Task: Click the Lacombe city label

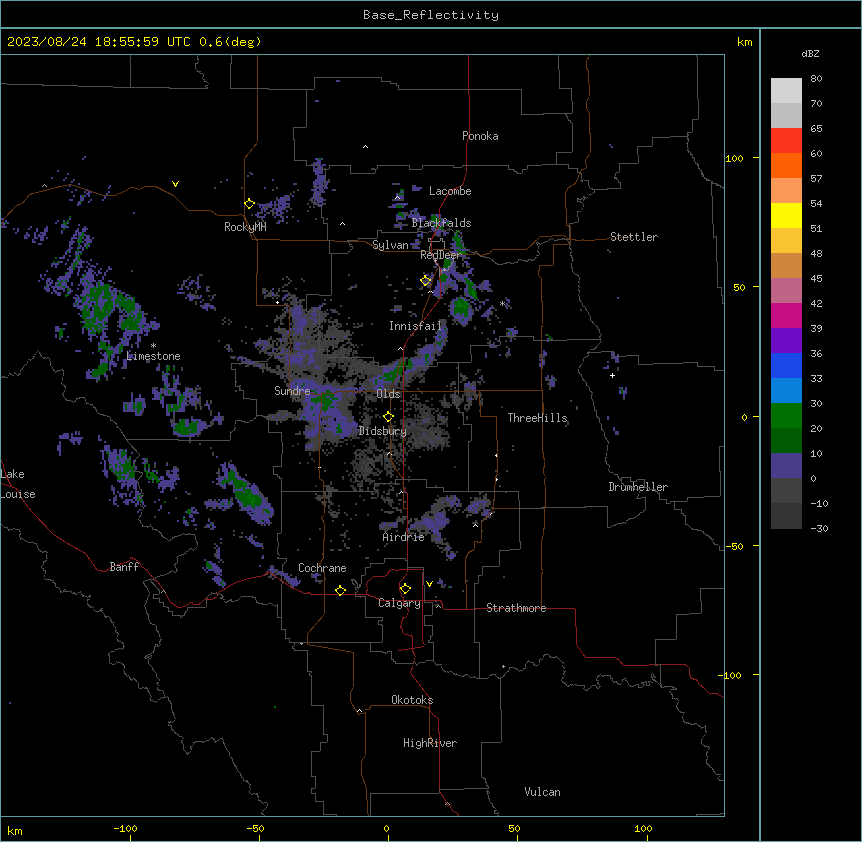Action: [450, 191]
